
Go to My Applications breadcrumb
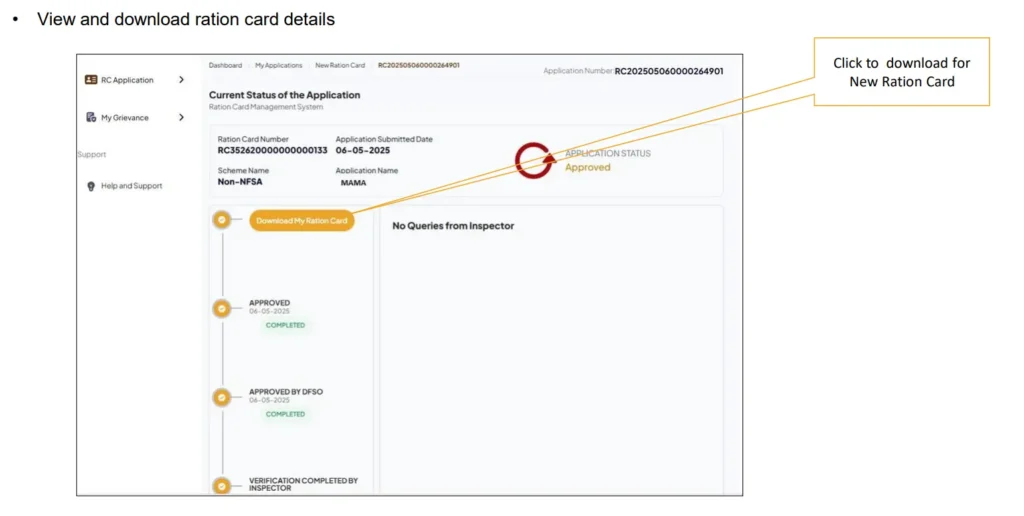pyautogui.click(x=279, y=65)
